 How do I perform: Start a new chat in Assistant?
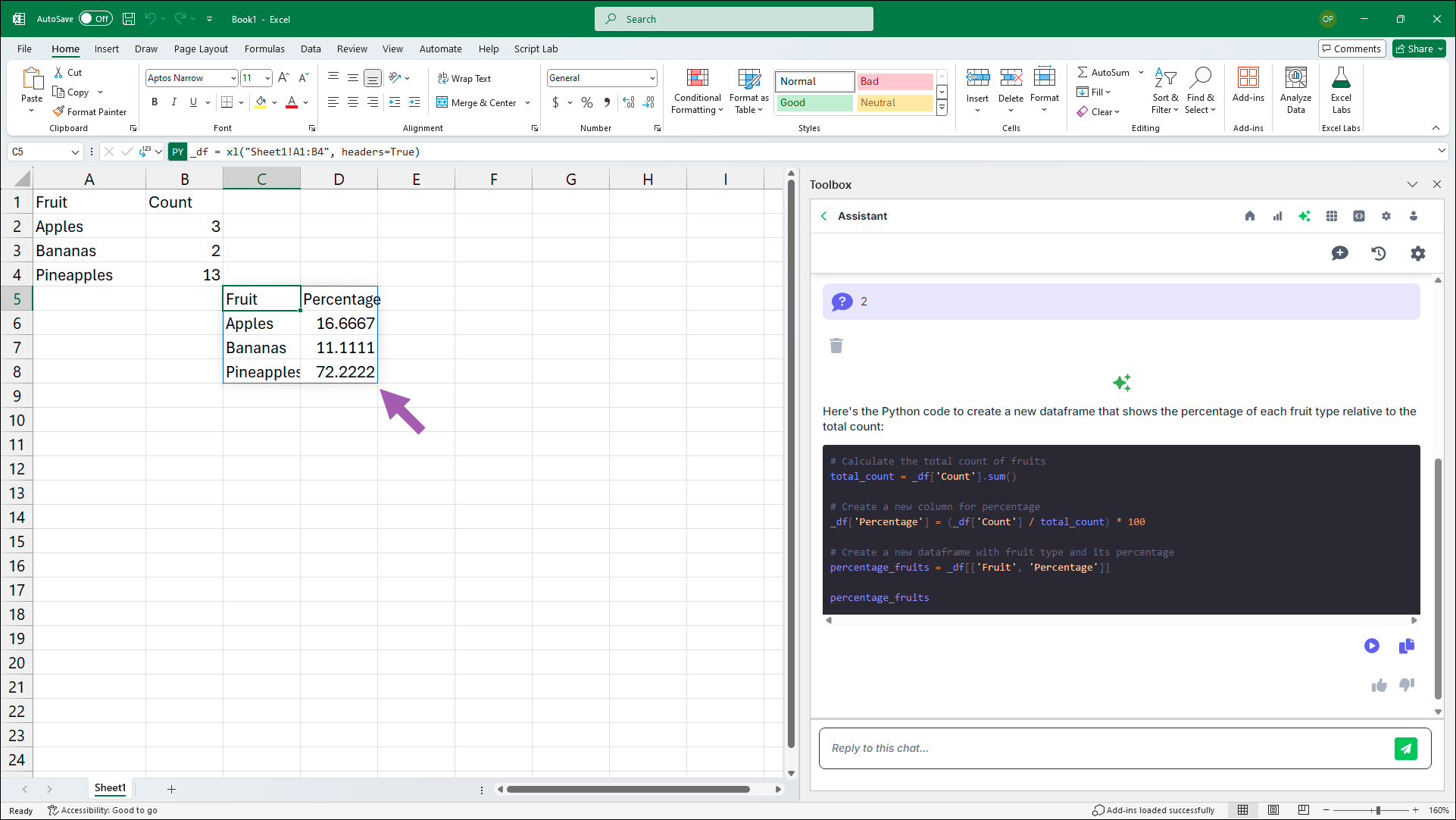pyautogui.click(x=1339, y=253)
